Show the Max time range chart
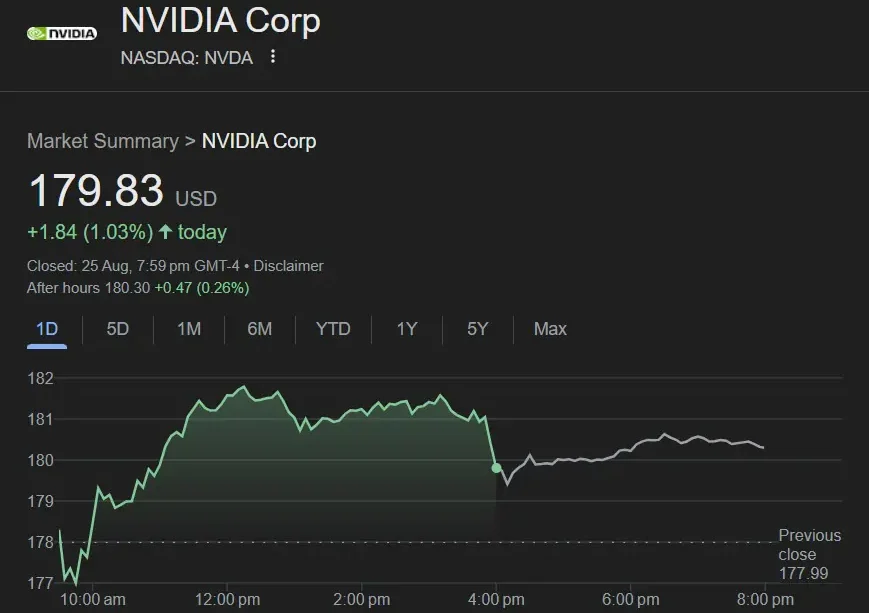The height and width of the screenshot is (613, 869). click(550, 329)
